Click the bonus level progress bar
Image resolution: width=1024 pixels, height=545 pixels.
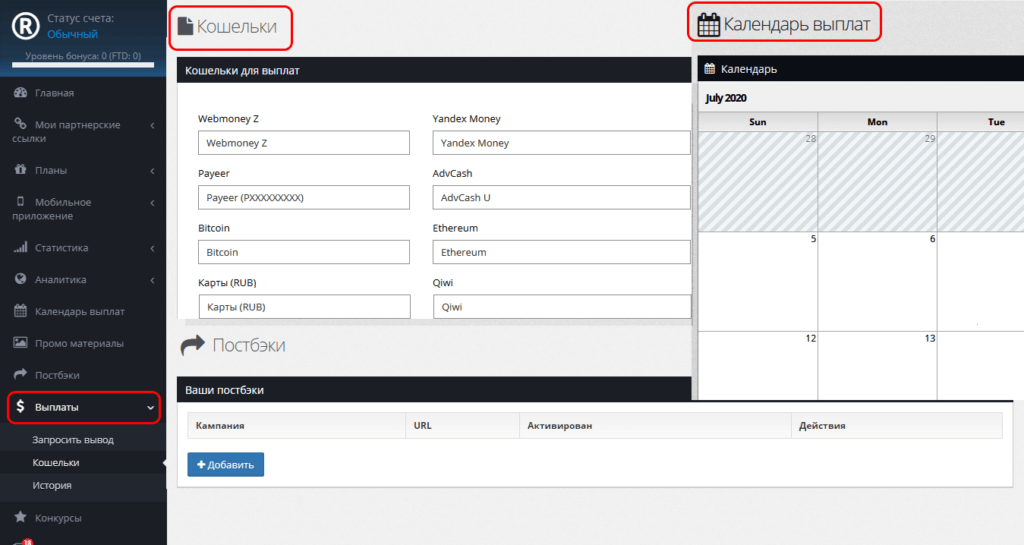point(83,67)
